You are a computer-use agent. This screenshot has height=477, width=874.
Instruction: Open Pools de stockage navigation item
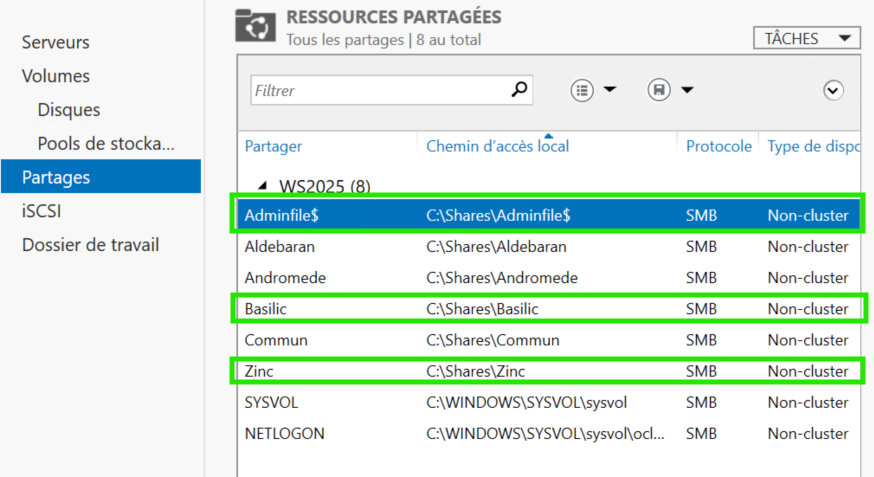pyautogui.click(x=106, y=143)
